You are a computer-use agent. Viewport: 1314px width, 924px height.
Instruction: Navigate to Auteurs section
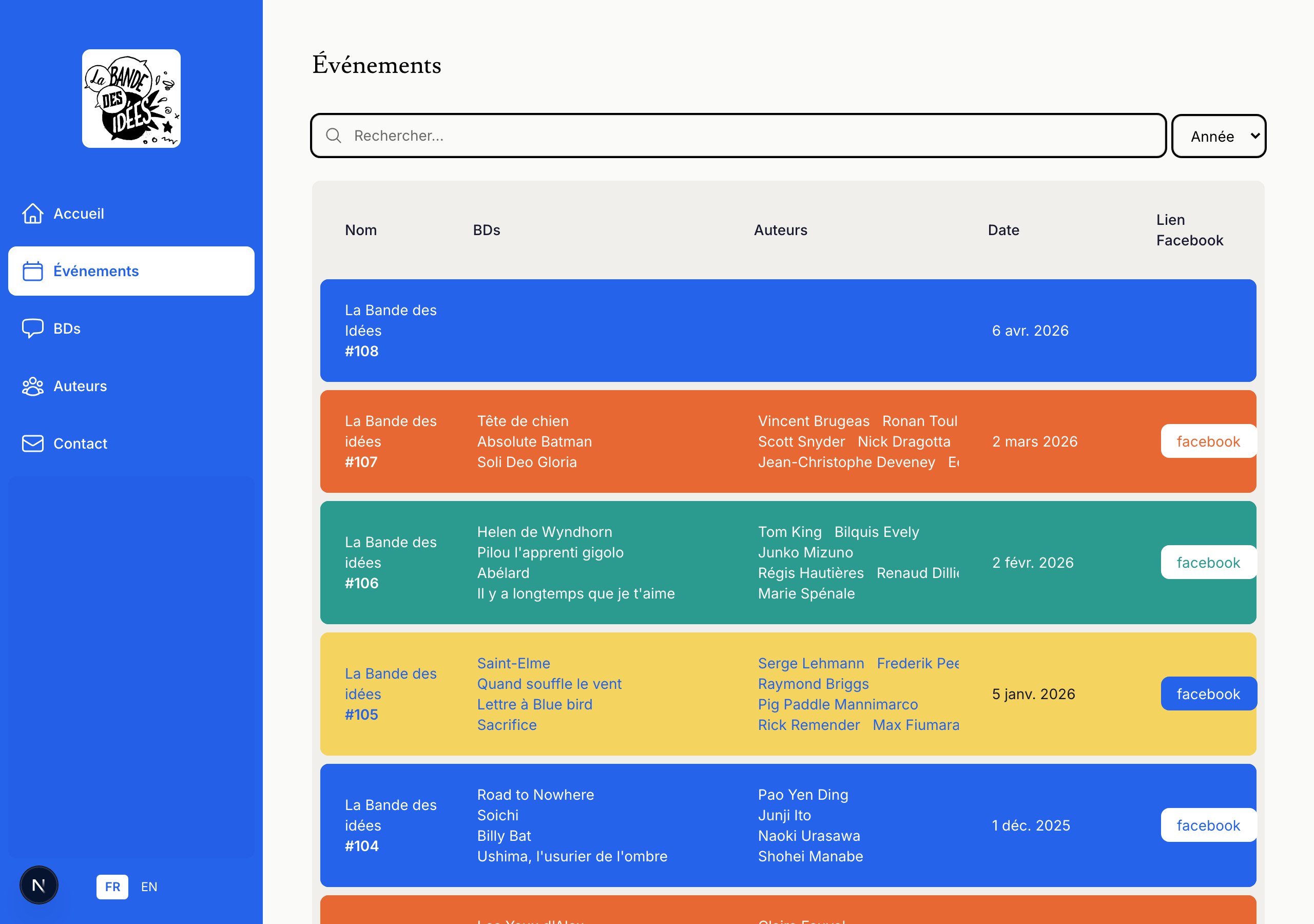point(131,387)
